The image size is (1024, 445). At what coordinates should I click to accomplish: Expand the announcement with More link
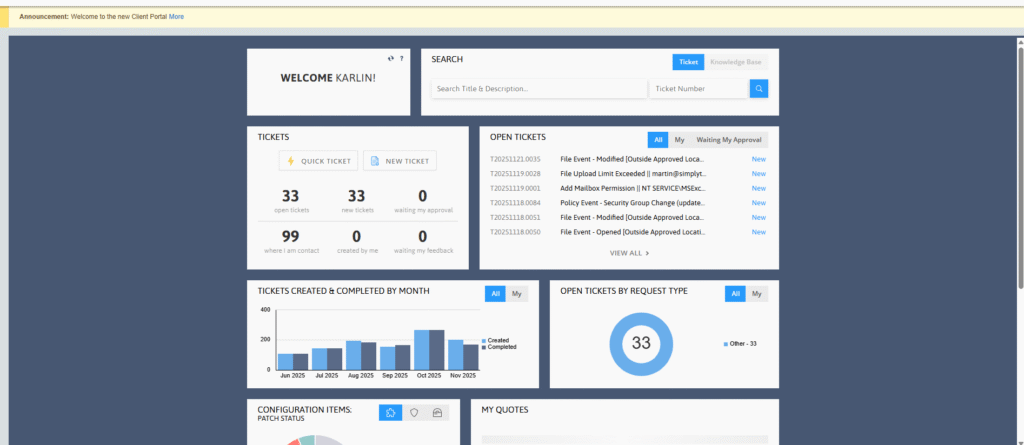tap(176, 17)
